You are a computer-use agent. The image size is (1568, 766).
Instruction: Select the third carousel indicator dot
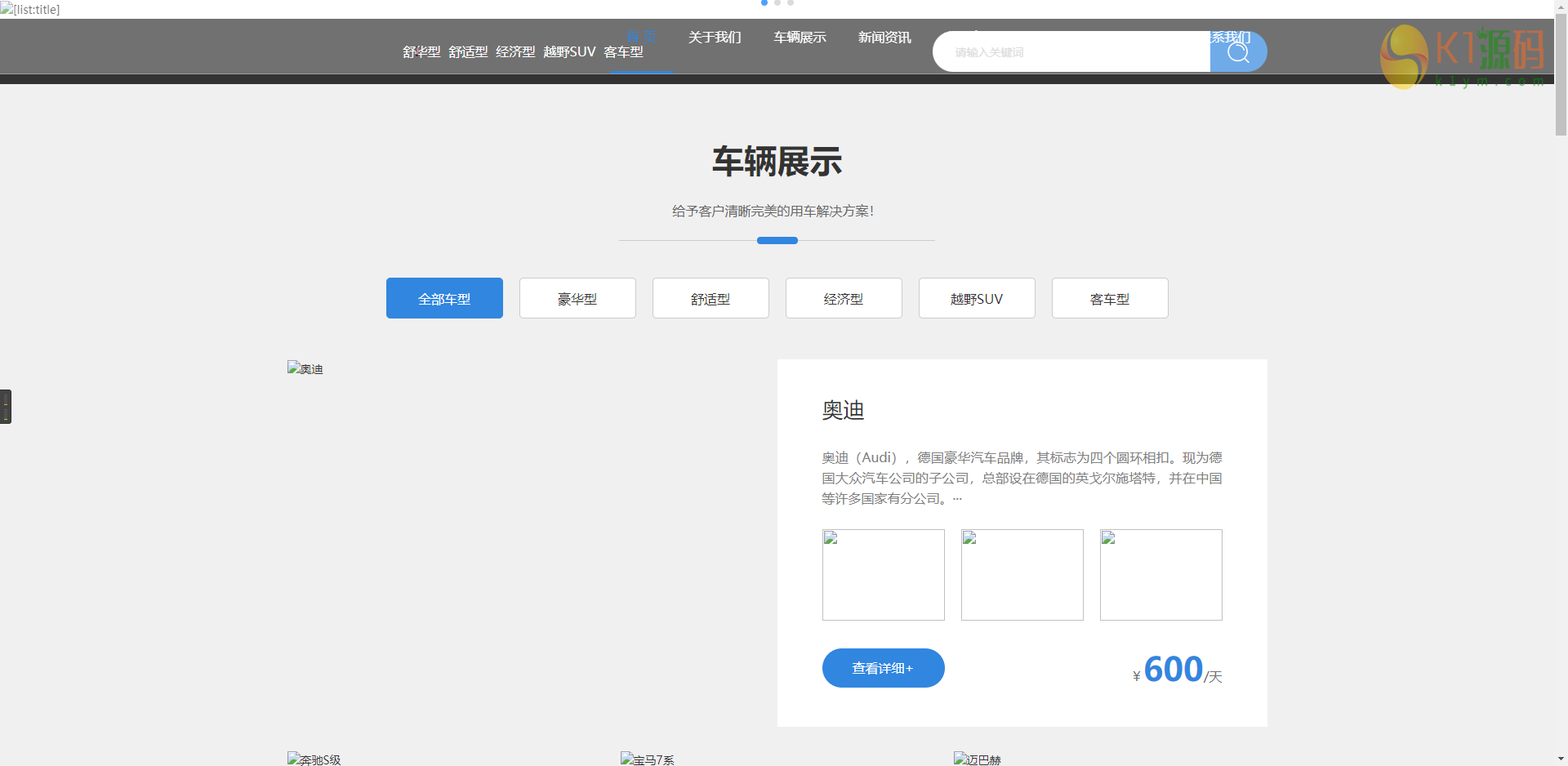coord(791,2)
